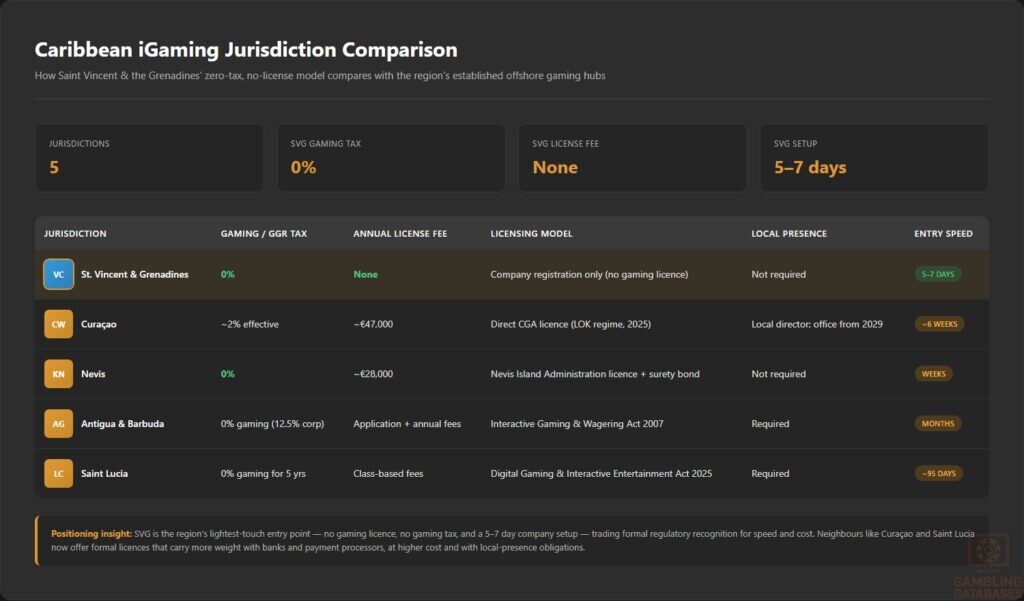This screenshot has width=1024, height=601.
Task: Click the Application + annual fees cell
Action: (x=407, y=424)
